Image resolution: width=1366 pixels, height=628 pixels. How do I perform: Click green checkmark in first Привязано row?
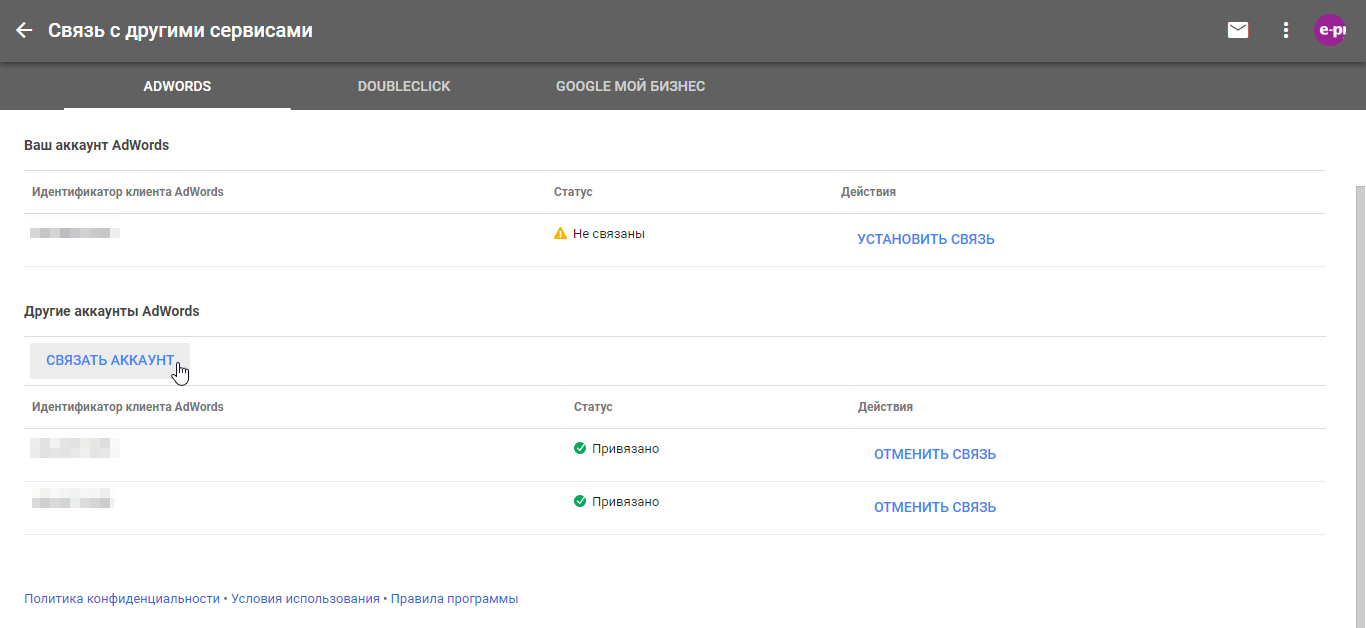tap(580, 449)
